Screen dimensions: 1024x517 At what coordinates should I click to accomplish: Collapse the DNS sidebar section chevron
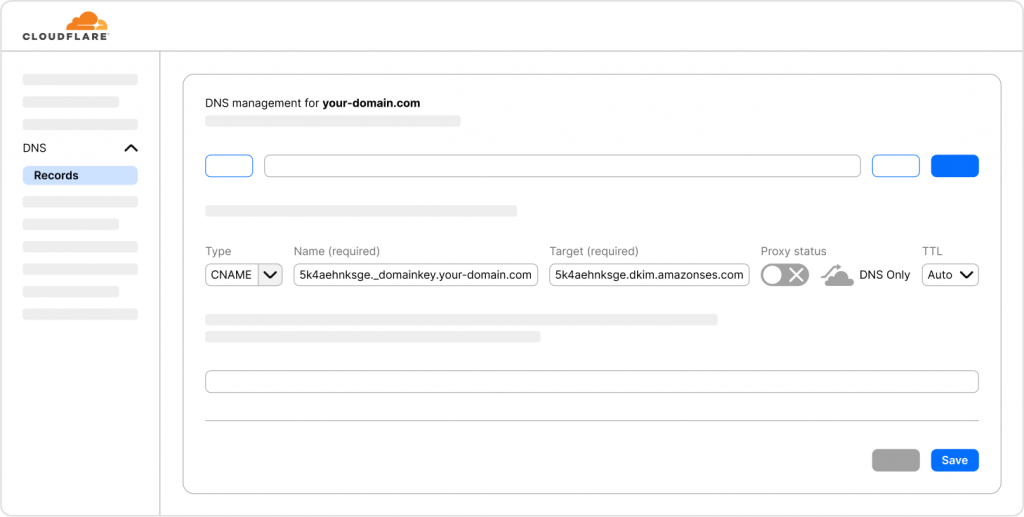click(x=130, y=148)
